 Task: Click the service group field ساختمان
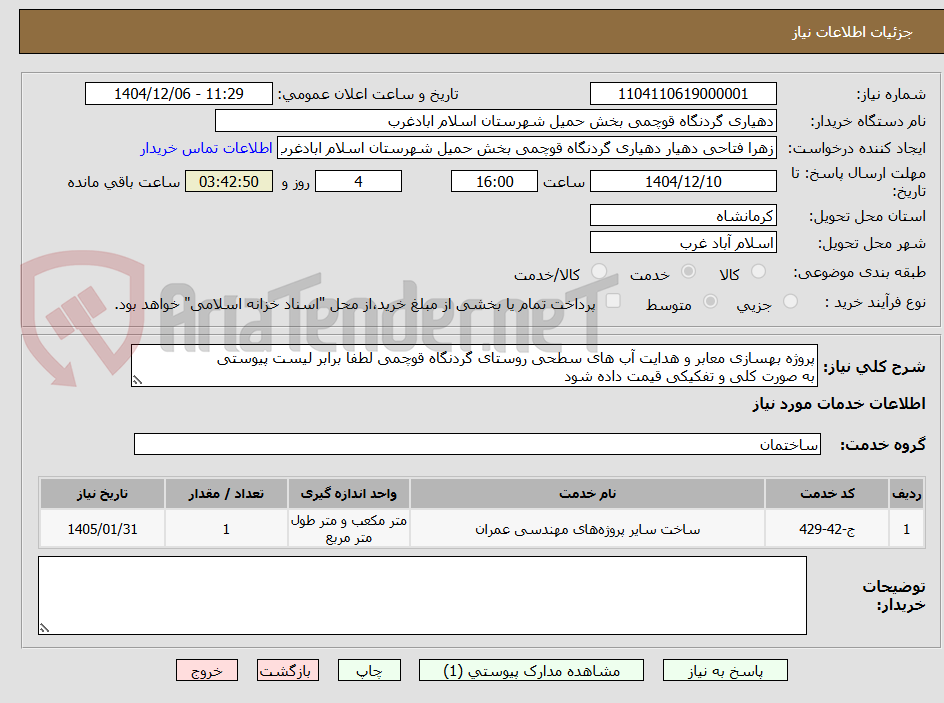[x=477, y=444]
